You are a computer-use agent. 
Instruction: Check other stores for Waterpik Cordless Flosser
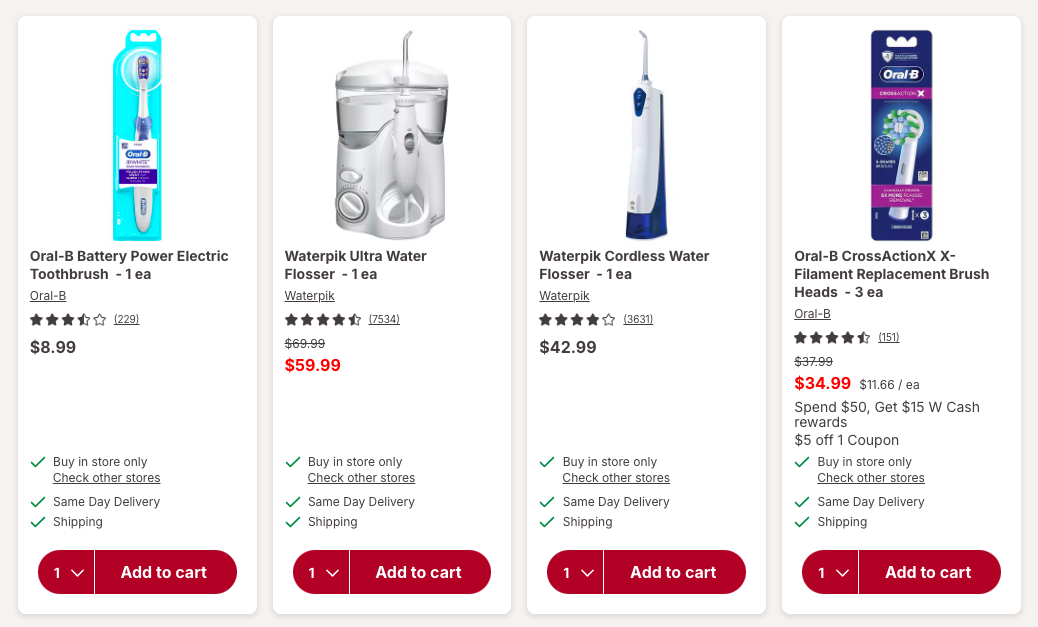click(x=616, y=478)
